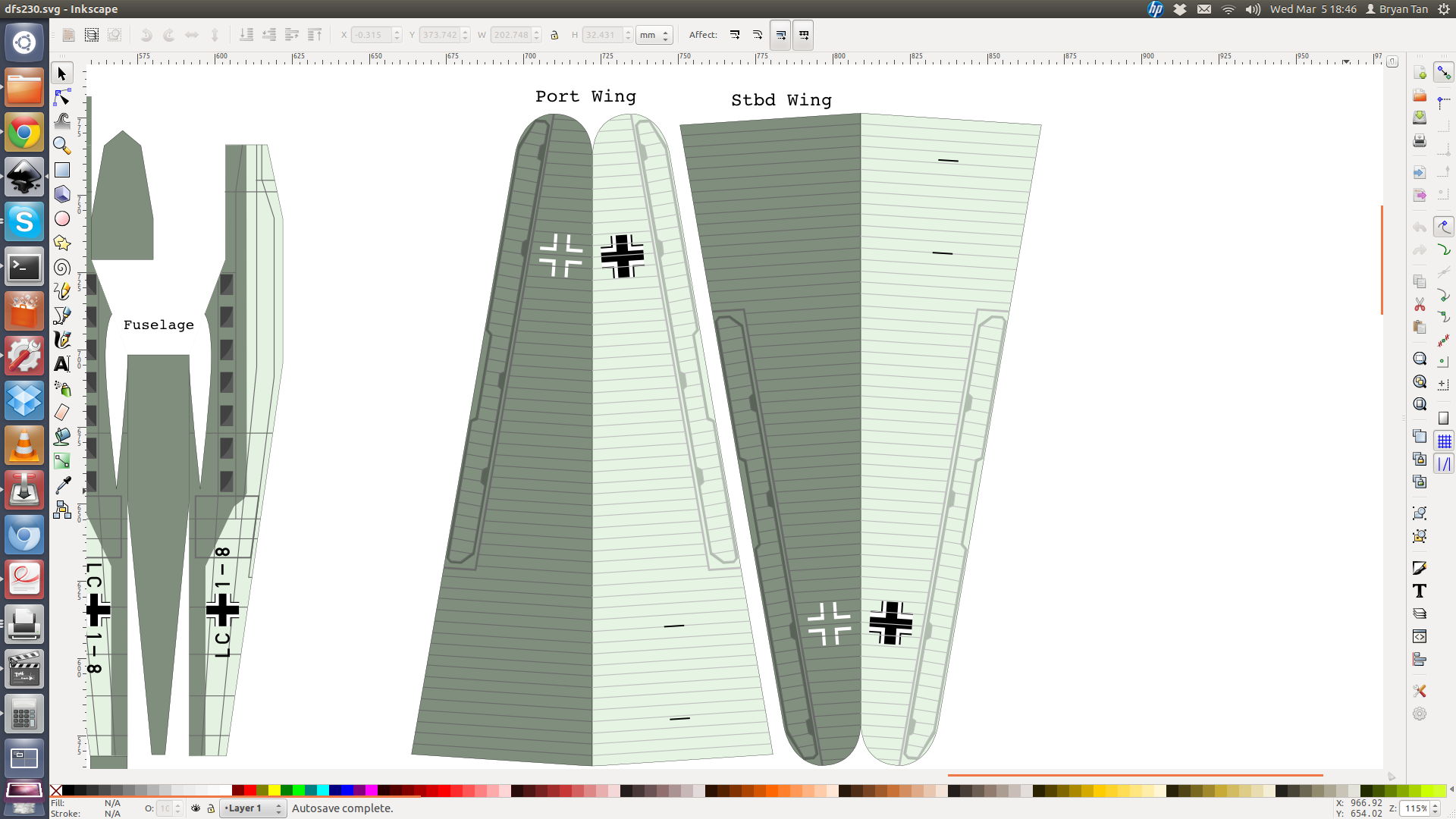Click Lower selection to bottom icon
Image resolution: width=1456 pixels, height=819 pixels.
(x=246, y=35)
